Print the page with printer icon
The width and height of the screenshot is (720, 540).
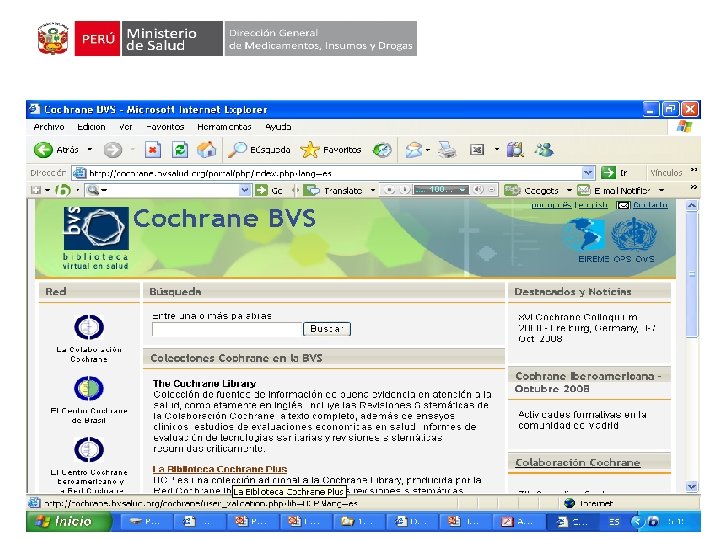446,150
